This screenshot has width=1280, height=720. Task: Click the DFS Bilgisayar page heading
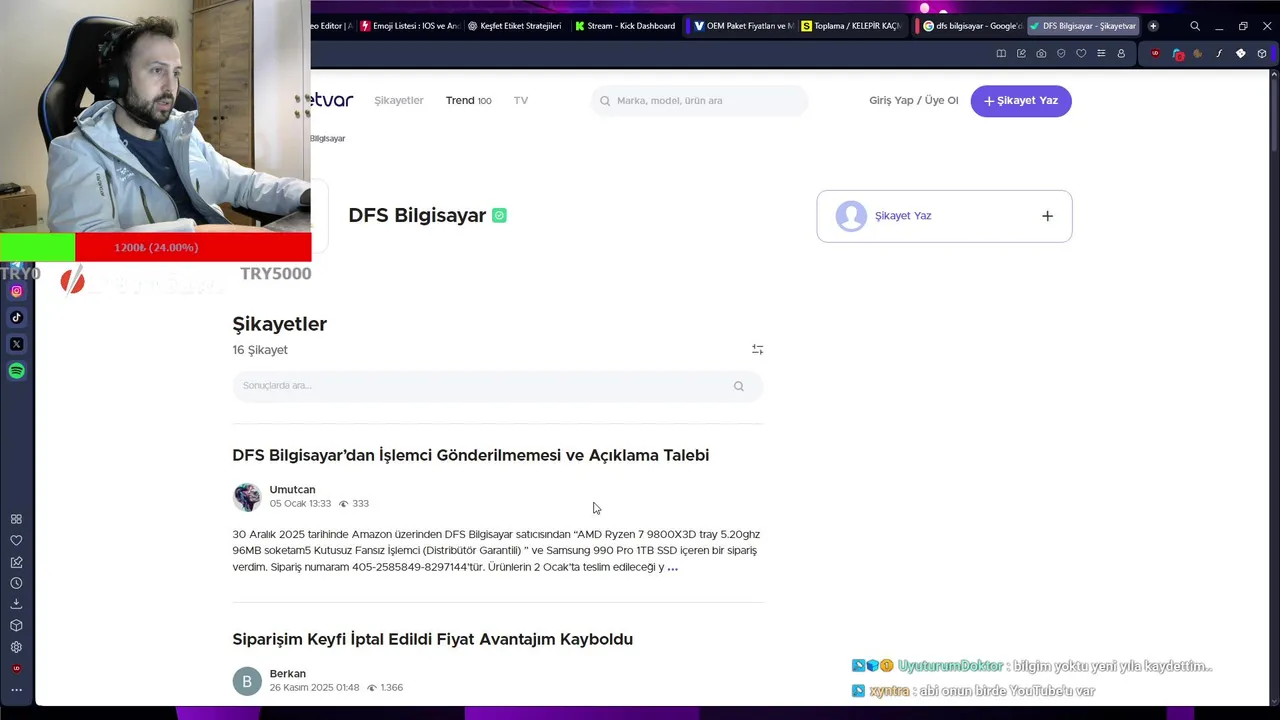coord(417,215)
